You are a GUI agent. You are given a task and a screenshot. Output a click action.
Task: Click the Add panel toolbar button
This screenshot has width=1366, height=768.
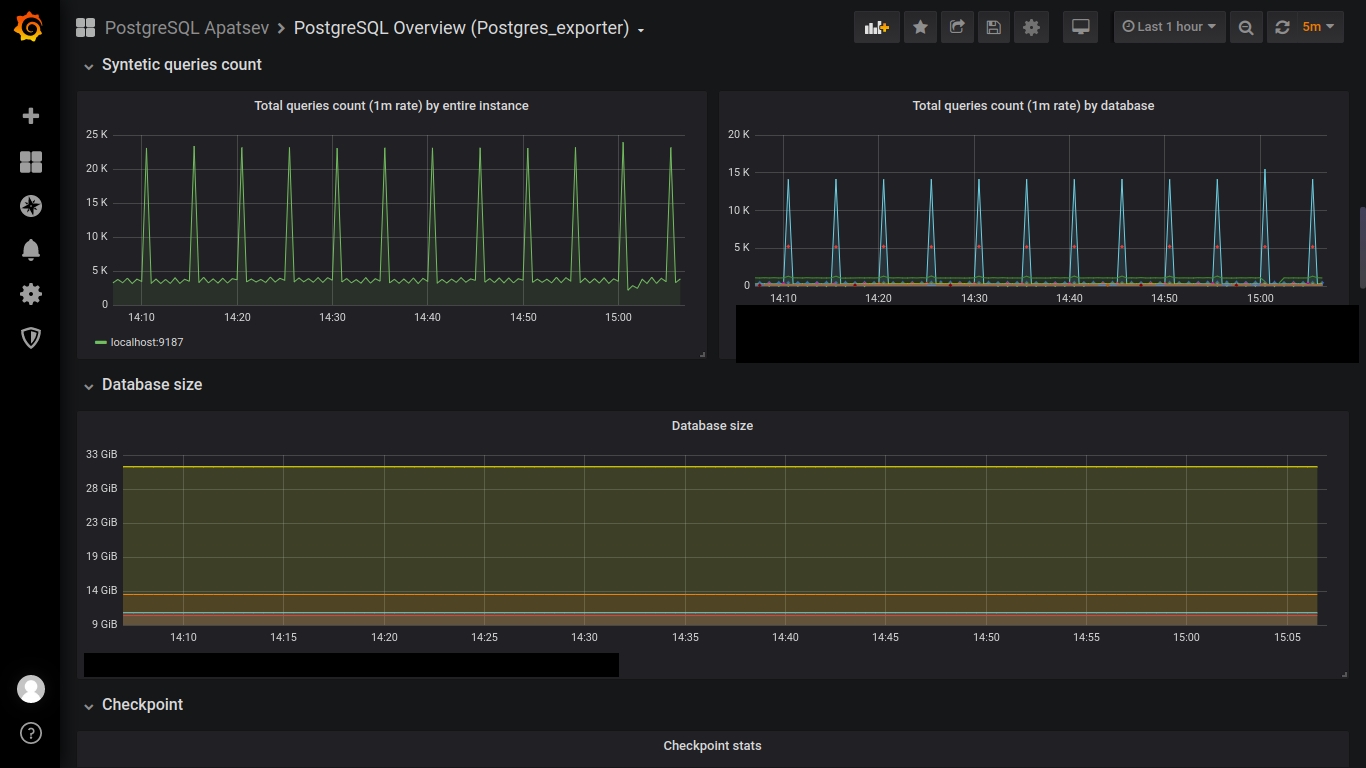[876, 27]
